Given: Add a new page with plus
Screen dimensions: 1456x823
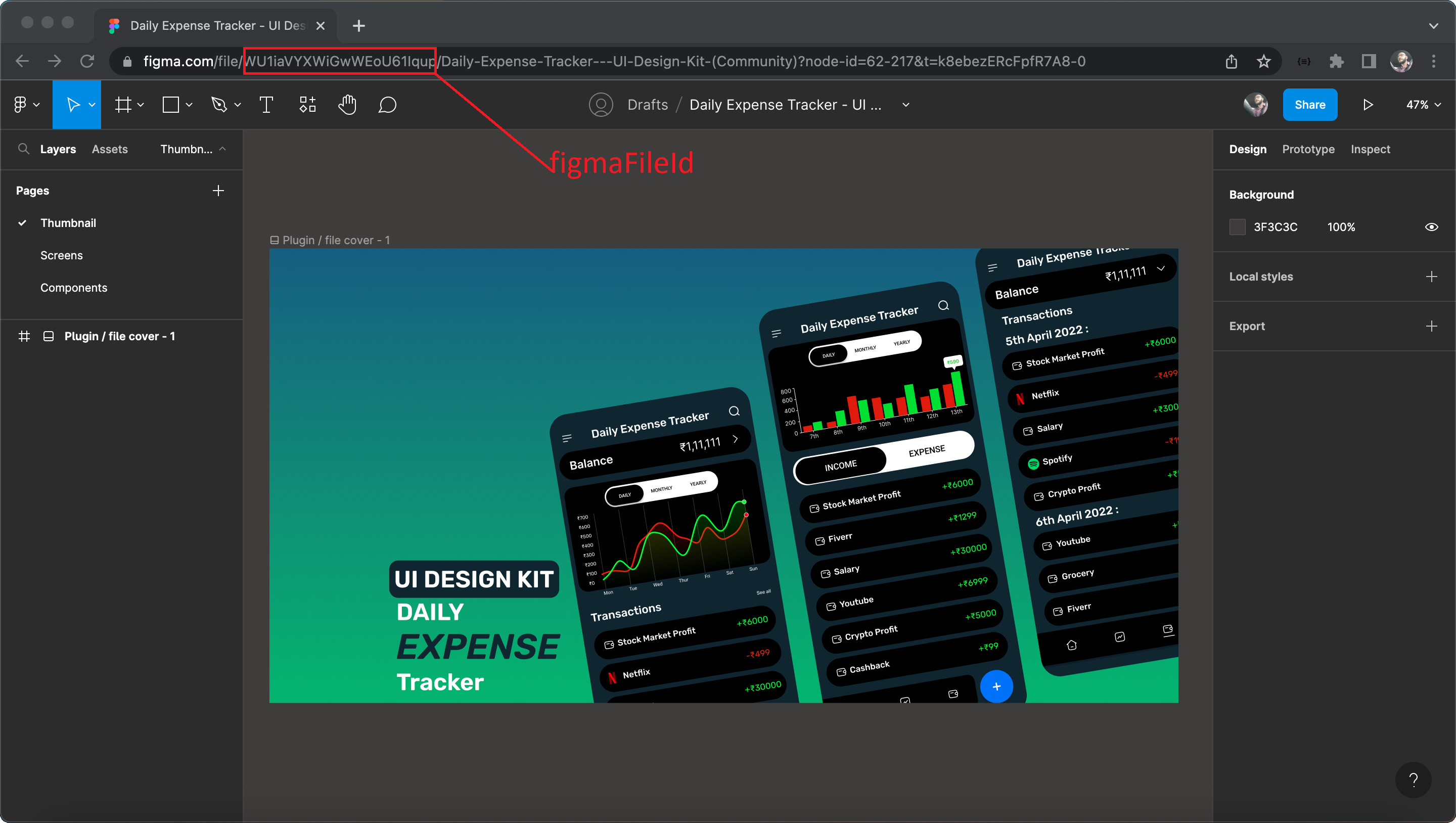Looking at the screenshot, I should [218, 191].
